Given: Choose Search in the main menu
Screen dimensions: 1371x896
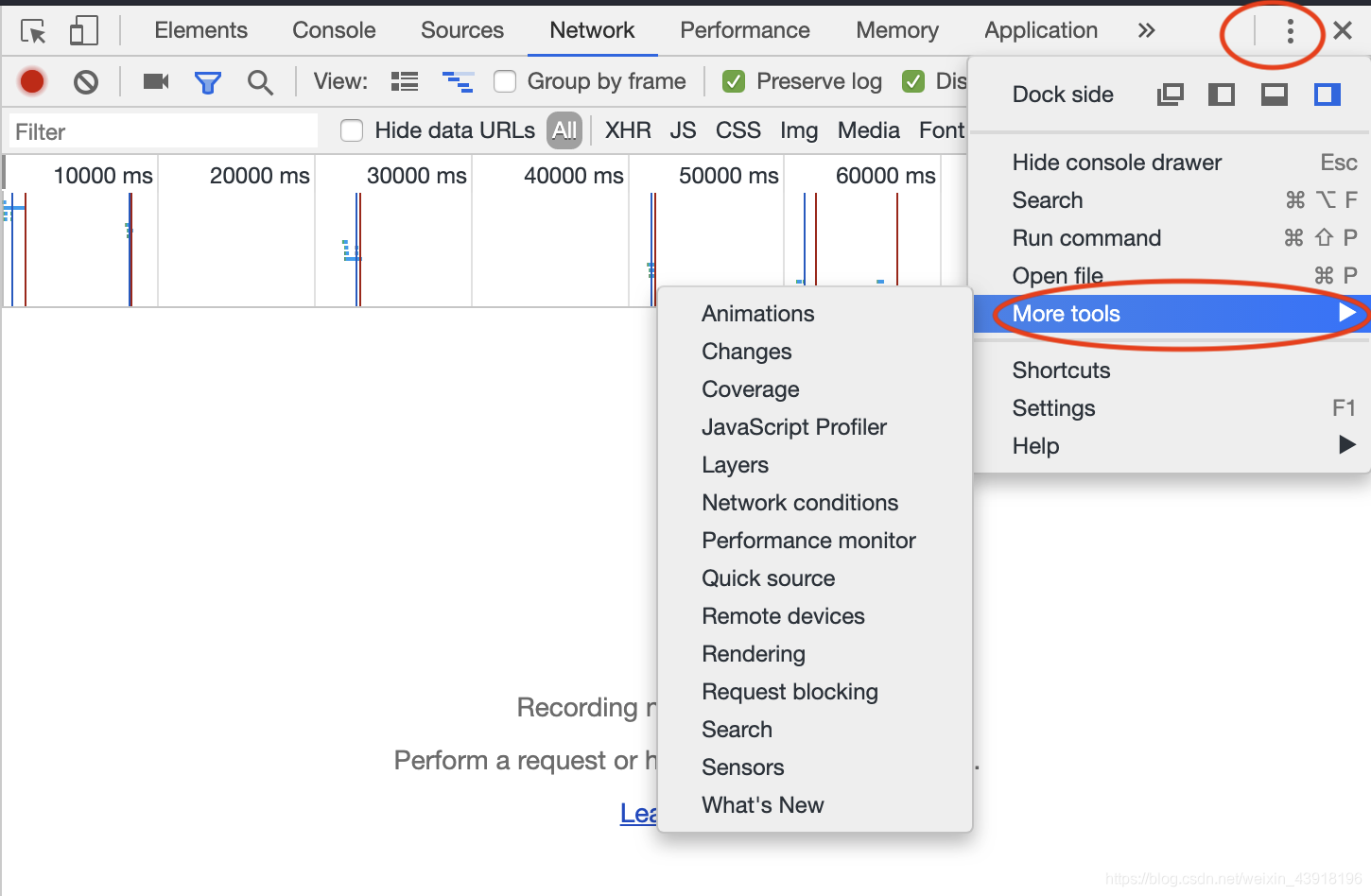Looking at the screenshot, I should (1171, 200).
